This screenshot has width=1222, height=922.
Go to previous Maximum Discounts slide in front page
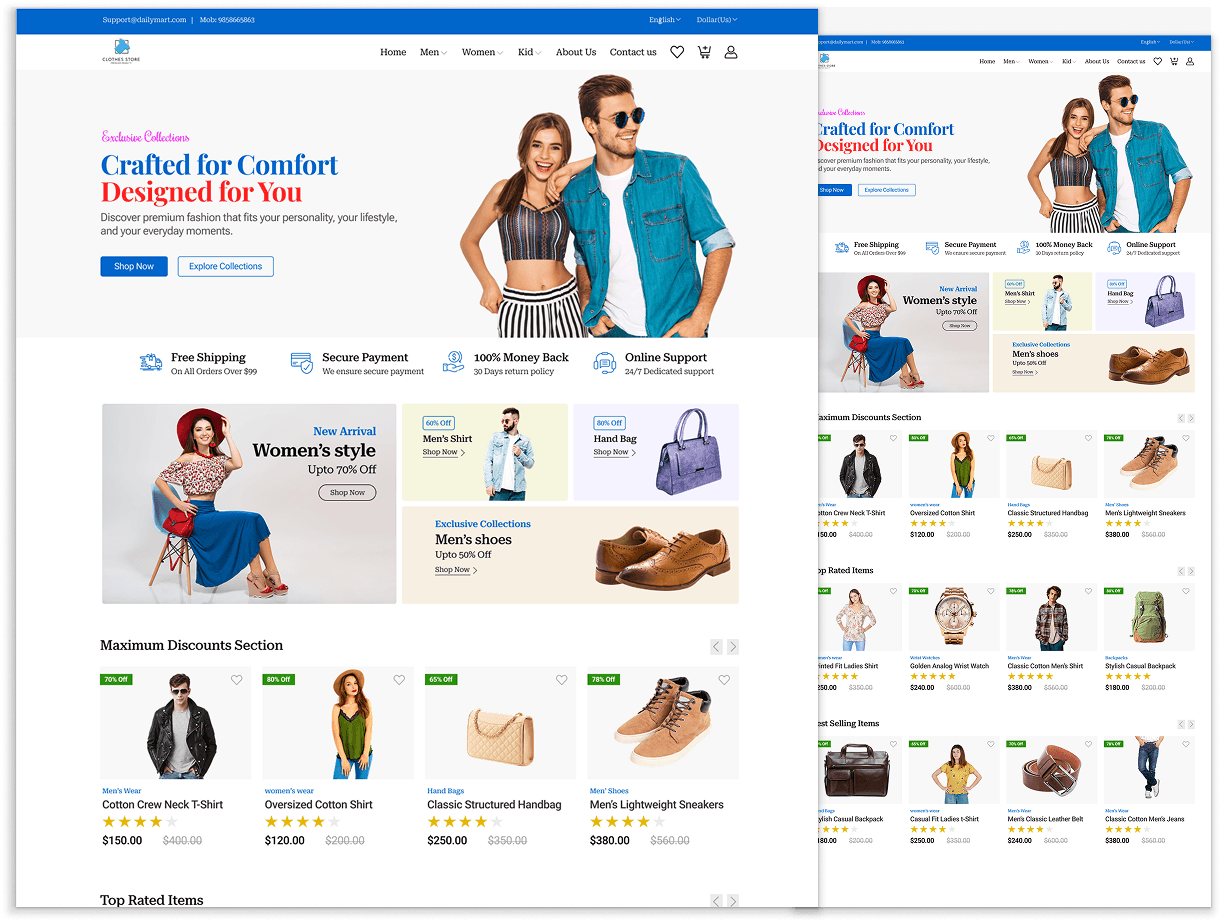716,647
